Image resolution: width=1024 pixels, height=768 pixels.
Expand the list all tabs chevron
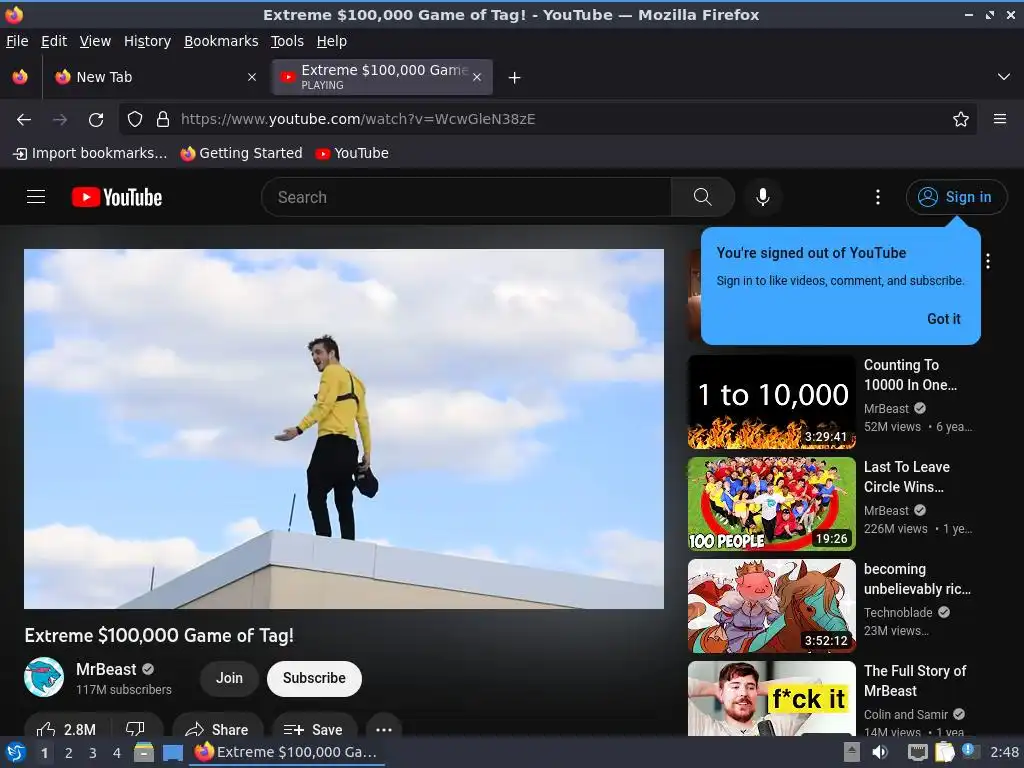1004,77
